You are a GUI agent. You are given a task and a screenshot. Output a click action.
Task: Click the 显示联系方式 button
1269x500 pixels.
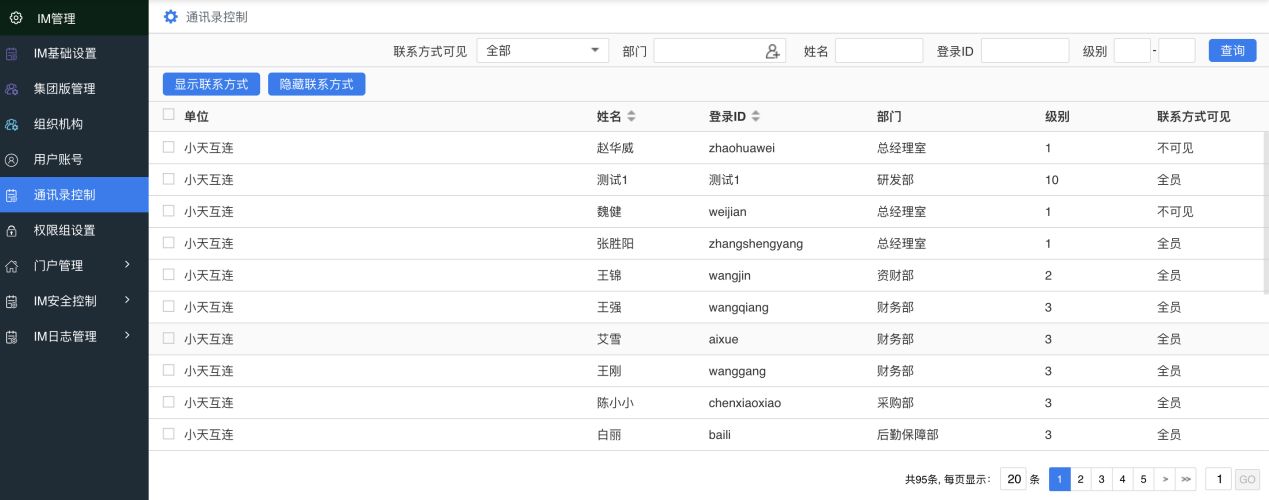click(x=211, y=85)
